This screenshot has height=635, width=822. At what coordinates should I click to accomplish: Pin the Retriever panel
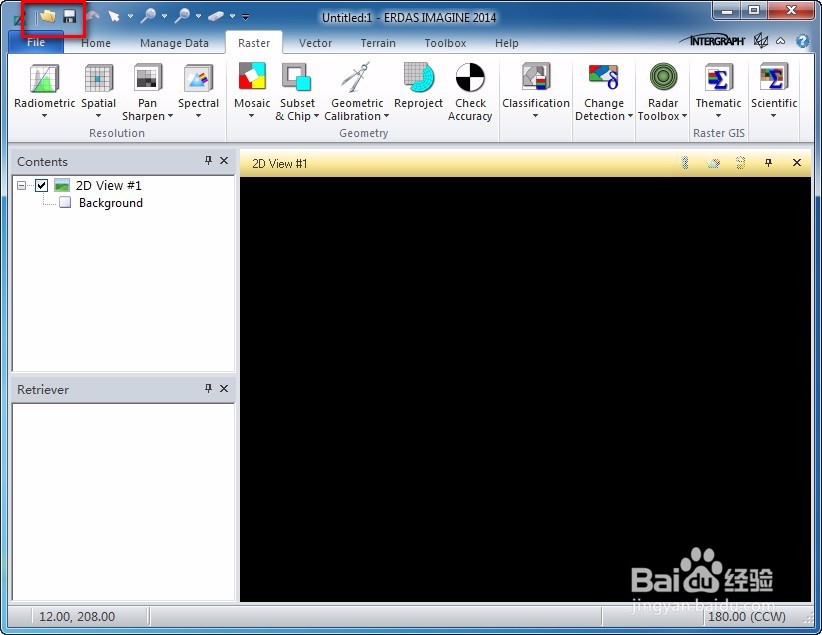click(208, 388)
